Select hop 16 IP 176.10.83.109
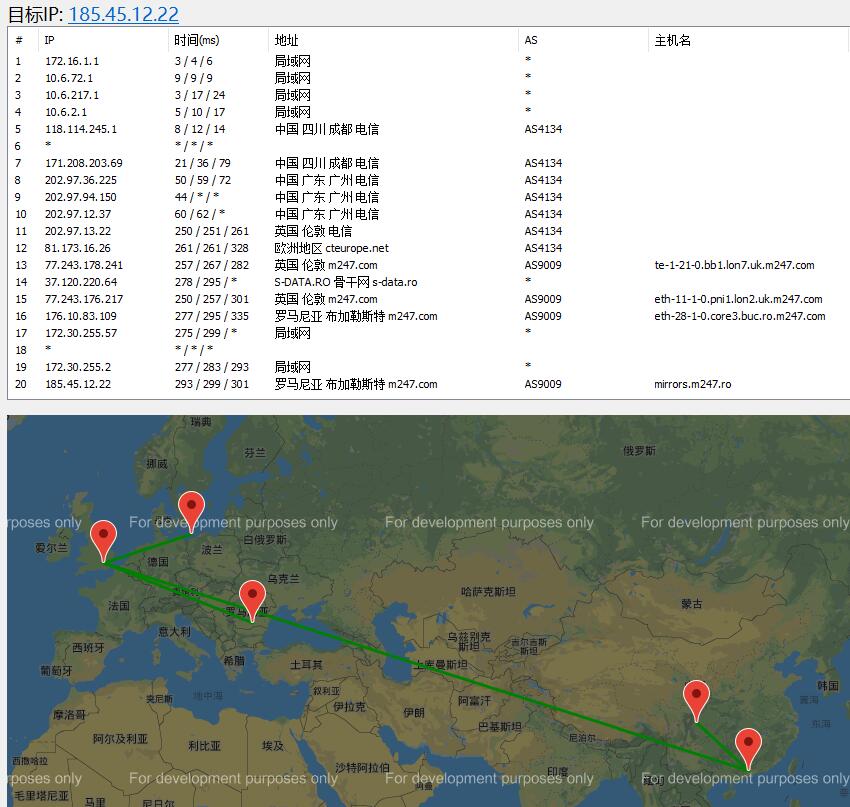The width and height of the screenshot is (850, 807). 81,316
